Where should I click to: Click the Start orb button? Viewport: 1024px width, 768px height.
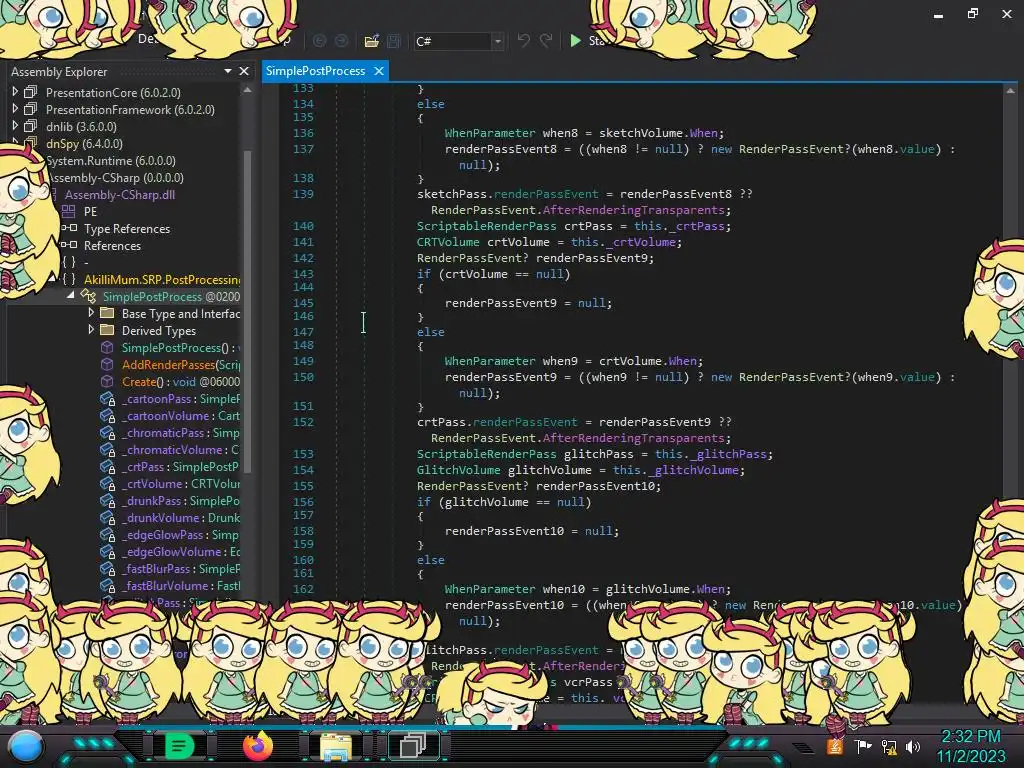tap(25, 748)
